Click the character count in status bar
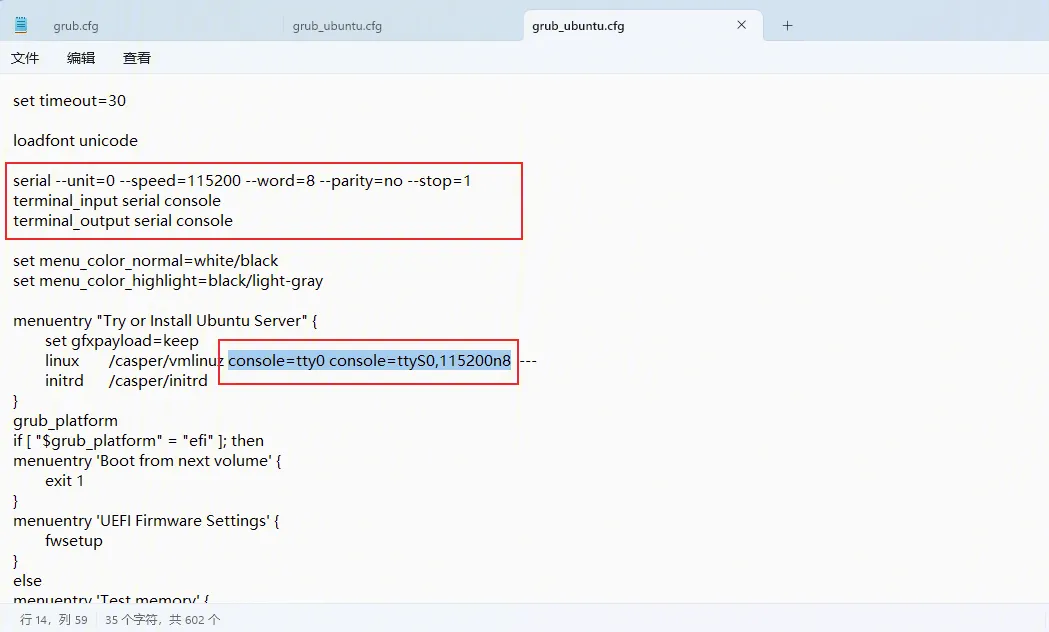Viewport: 1049px width, 632px height. pyautogui.click(x=163, y=620)
